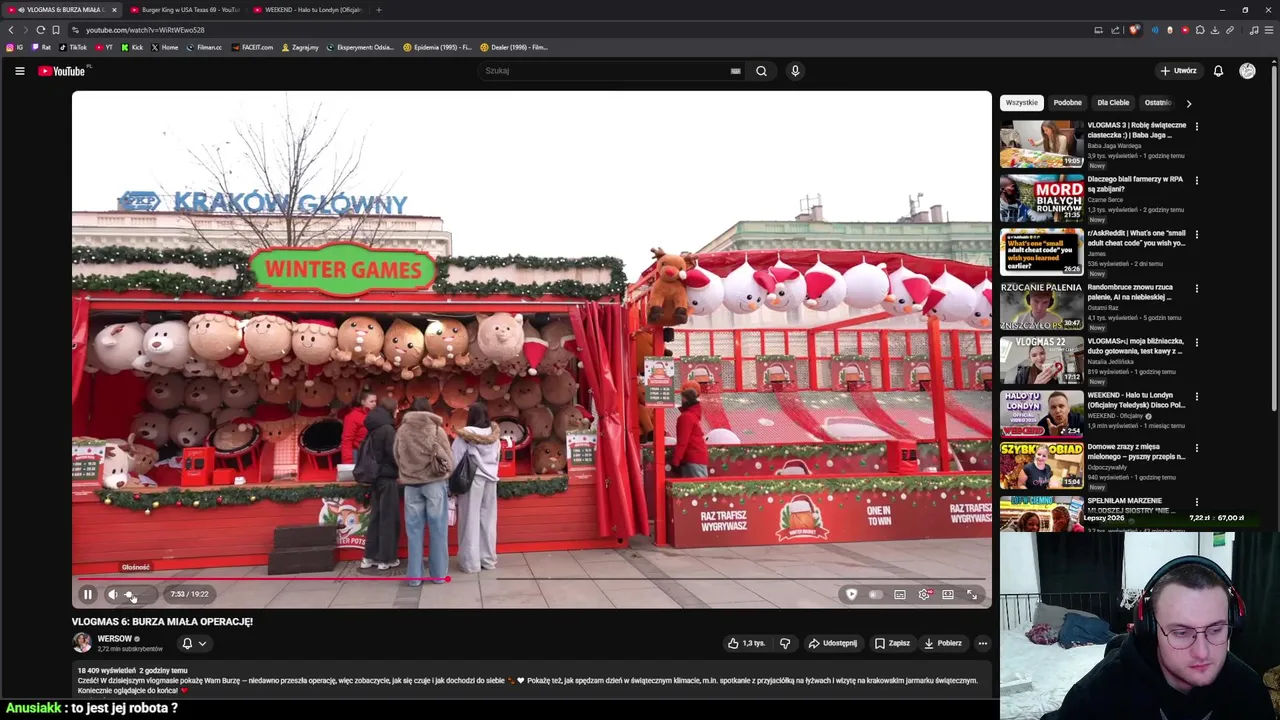Open VLOGMAS 3 recommended video thumbnail
This screenshot has width=1280, height=720.
point(1042,144)
